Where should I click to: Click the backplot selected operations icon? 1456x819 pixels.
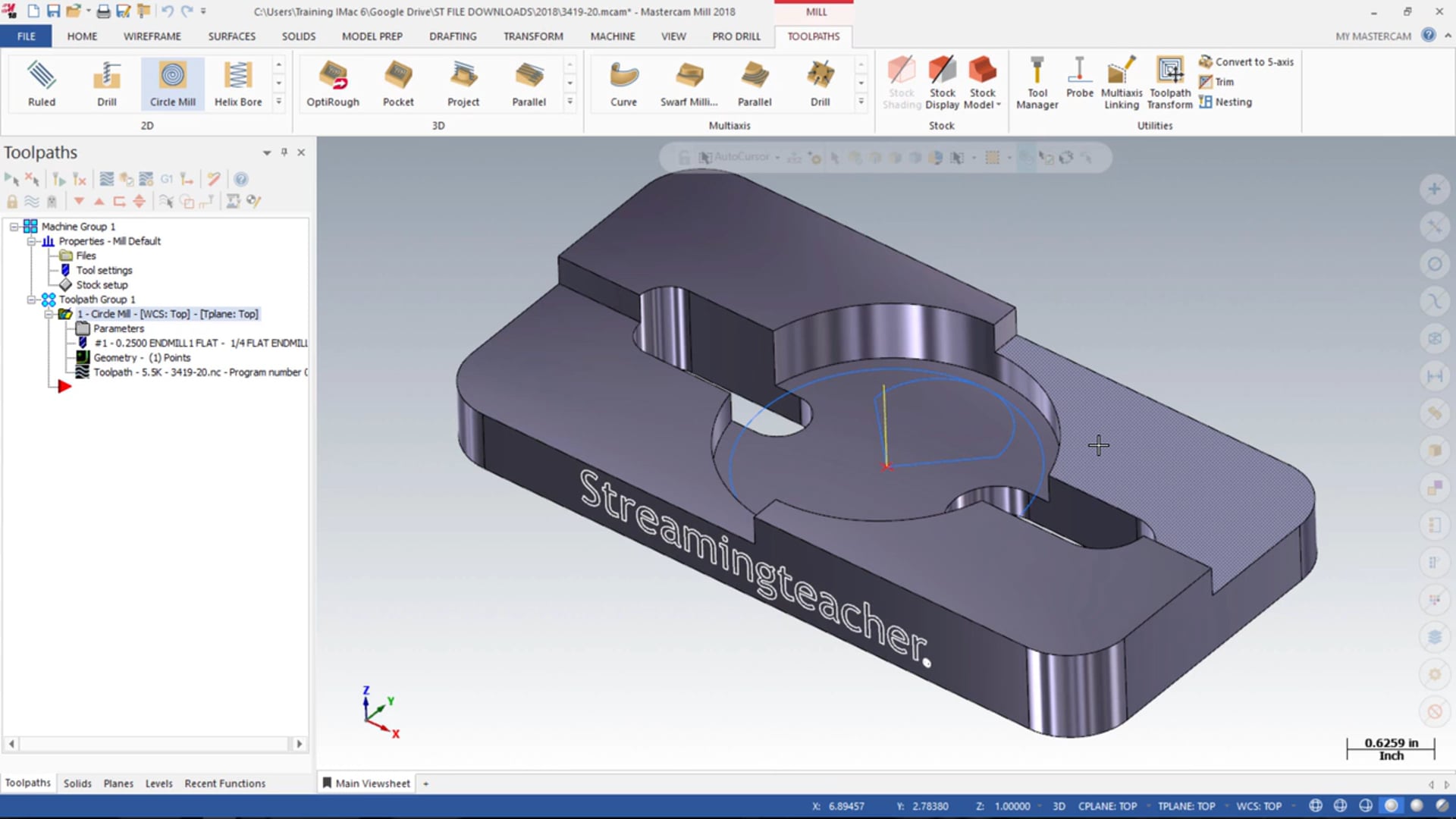click(x=106, y=179)
